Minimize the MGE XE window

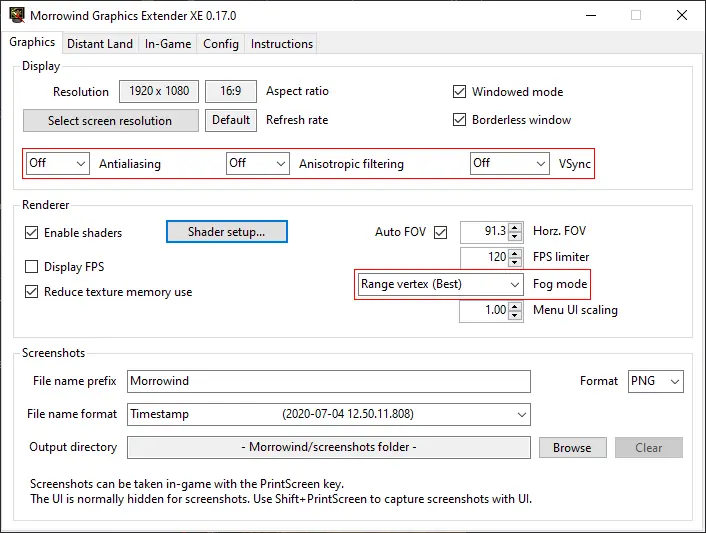591,15
